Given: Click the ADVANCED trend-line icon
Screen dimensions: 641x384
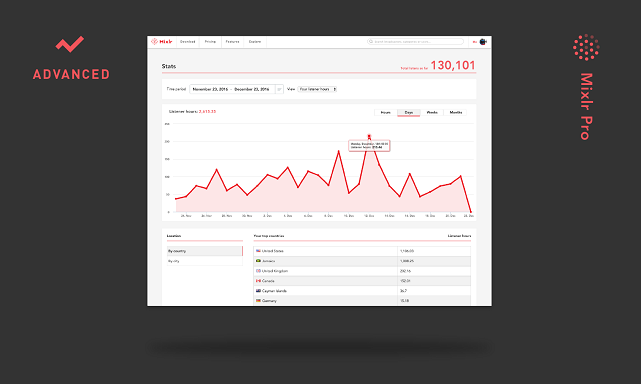Looking at the screenshot, I should tap(70, 44).
